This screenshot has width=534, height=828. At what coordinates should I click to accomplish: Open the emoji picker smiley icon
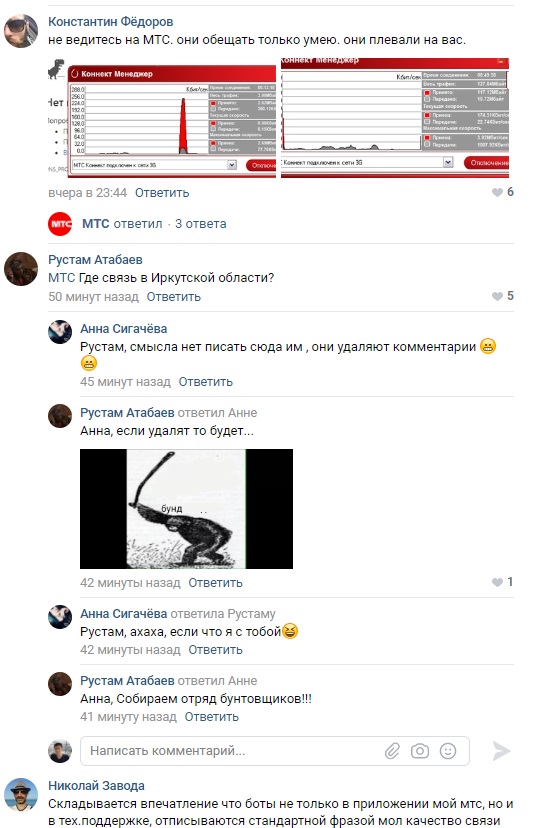click(x=448, y=750)
